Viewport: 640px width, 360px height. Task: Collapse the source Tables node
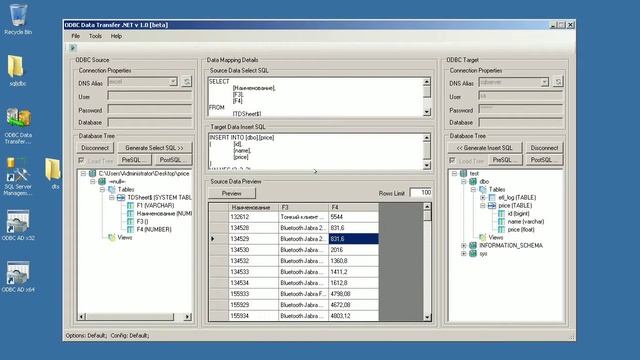[102, 190]
